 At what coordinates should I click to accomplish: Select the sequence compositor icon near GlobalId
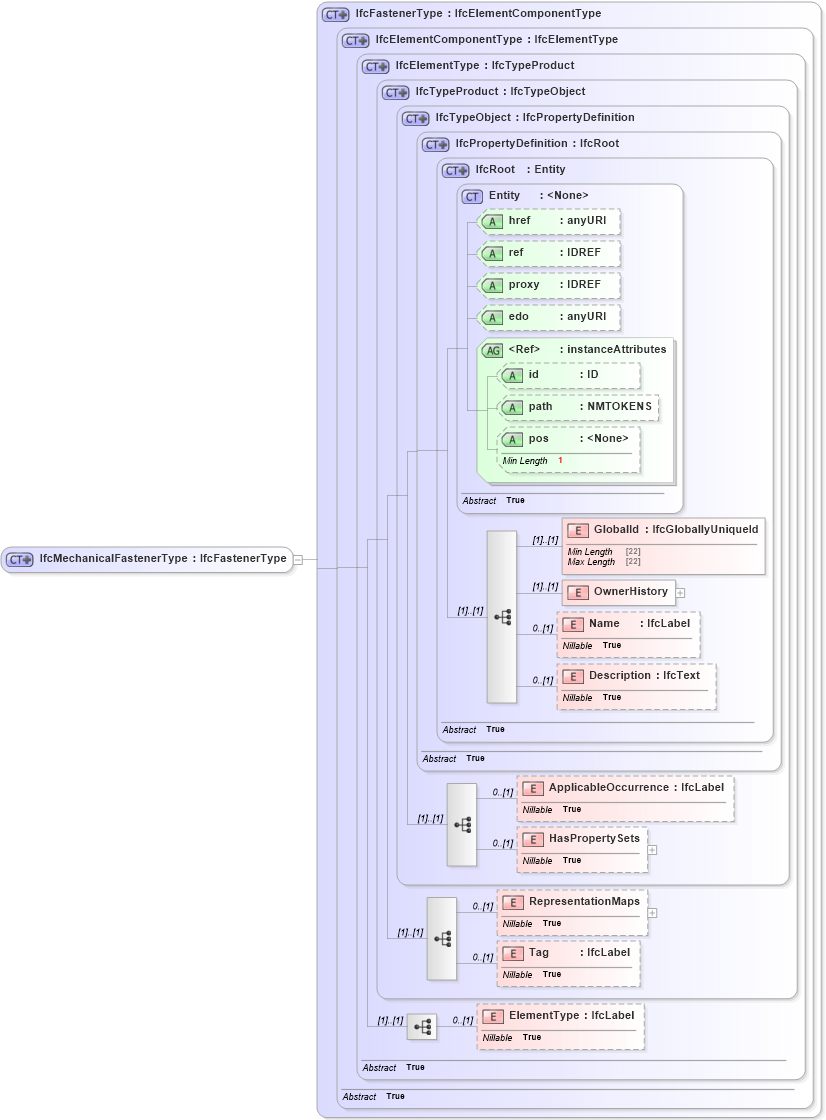[x=502, y=617]
